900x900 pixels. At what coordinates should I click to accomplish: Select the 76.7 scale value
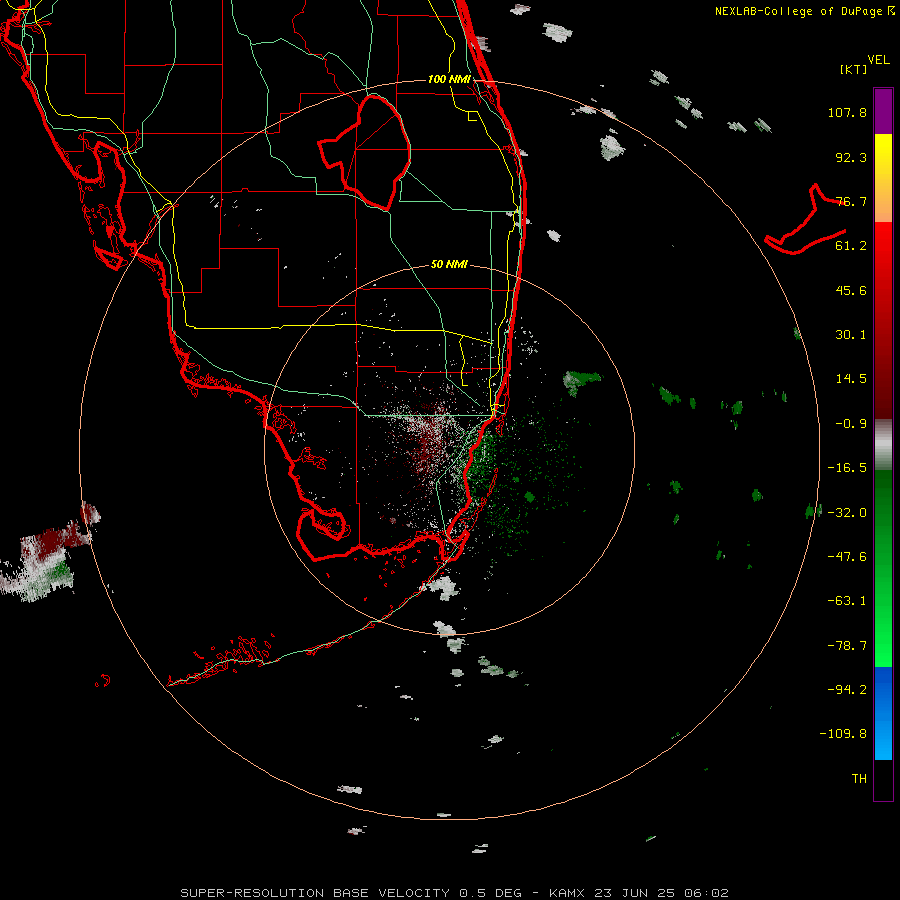click(851, 201)
